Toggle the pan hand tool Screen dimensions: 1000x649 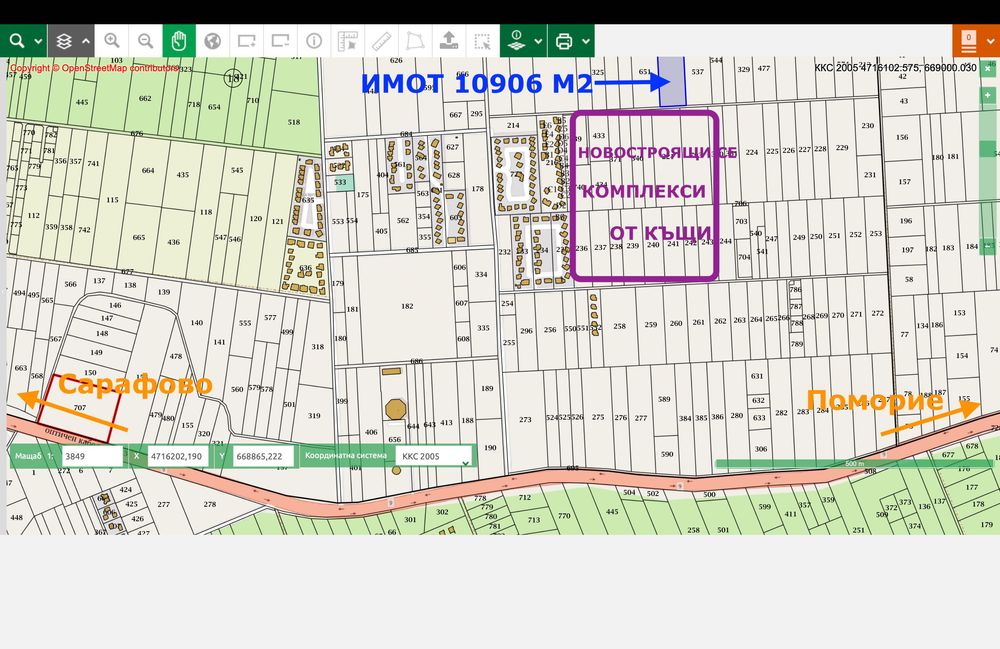179,41
